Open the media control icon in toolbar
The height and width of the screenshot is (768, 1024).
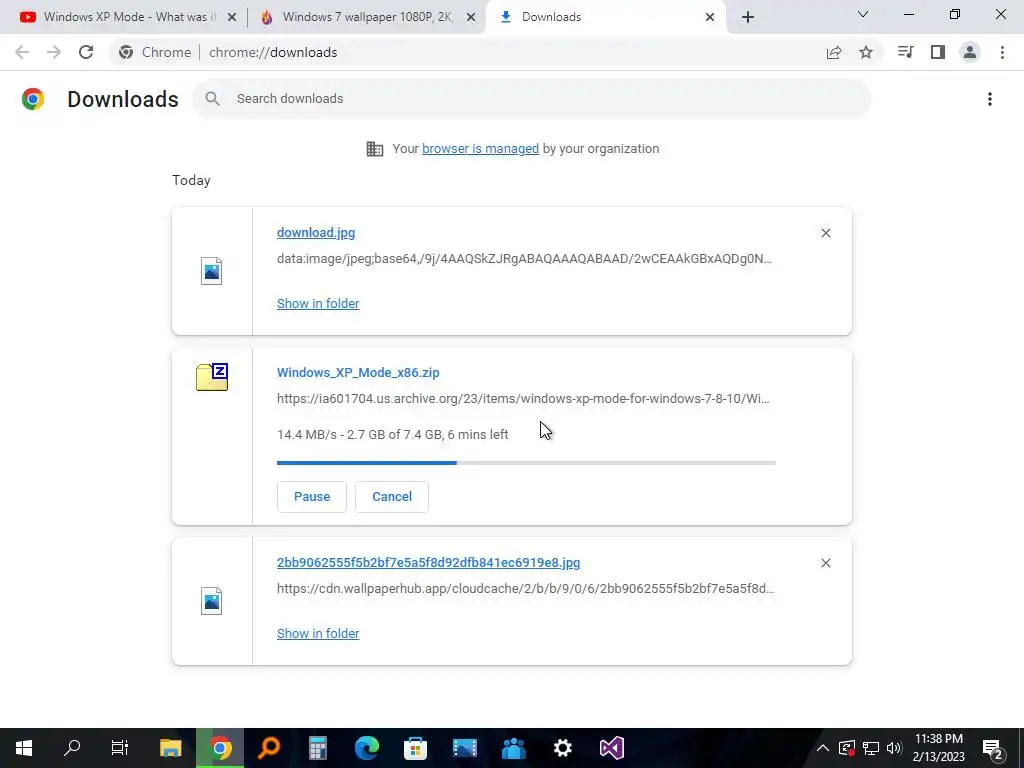[x=905, y=52]
